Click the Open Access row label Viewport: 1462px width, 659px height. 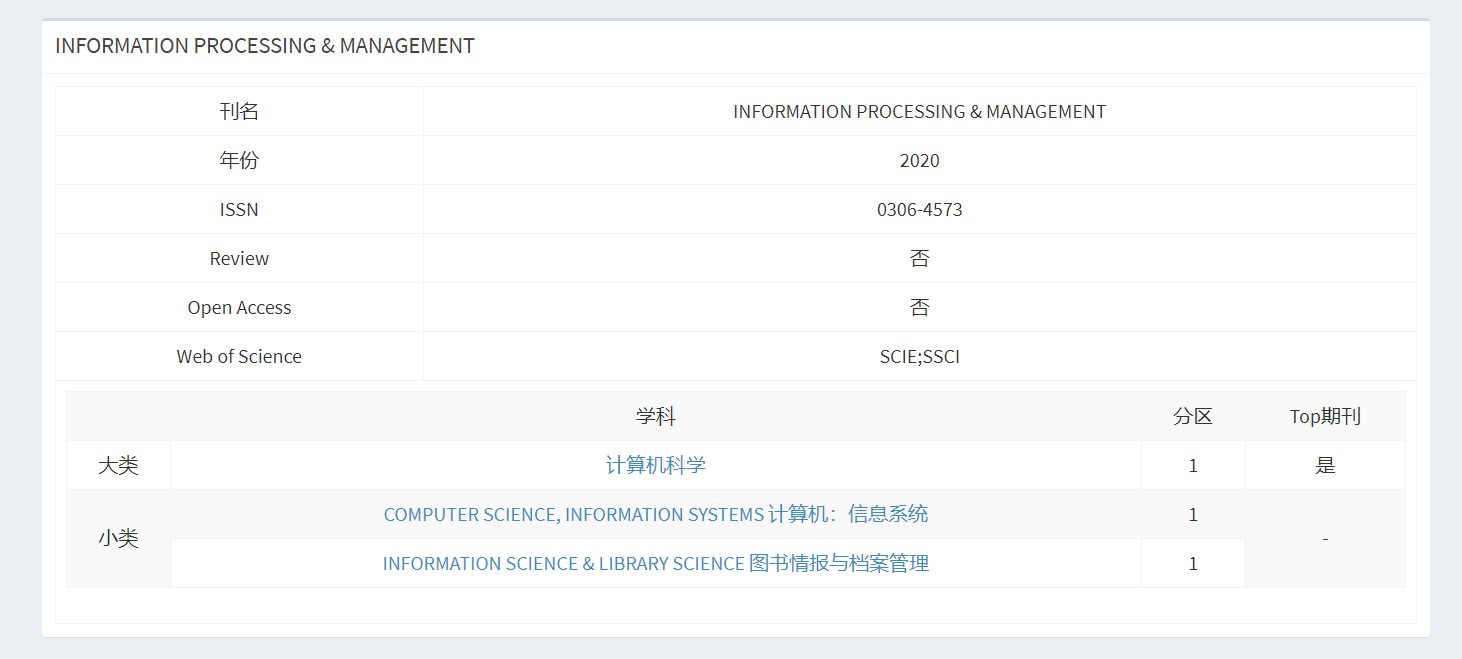(x=239, y=307)
